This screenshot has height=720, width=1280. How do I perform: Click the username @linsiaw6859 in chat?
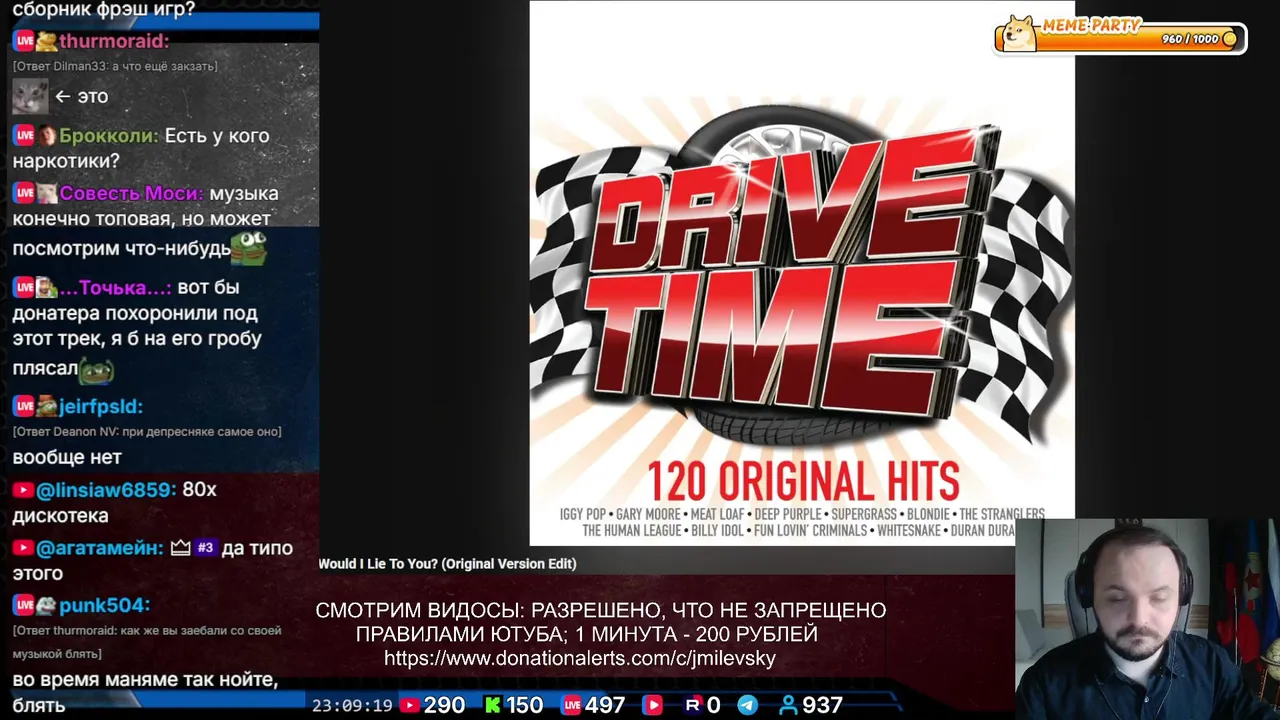point(106,490)
